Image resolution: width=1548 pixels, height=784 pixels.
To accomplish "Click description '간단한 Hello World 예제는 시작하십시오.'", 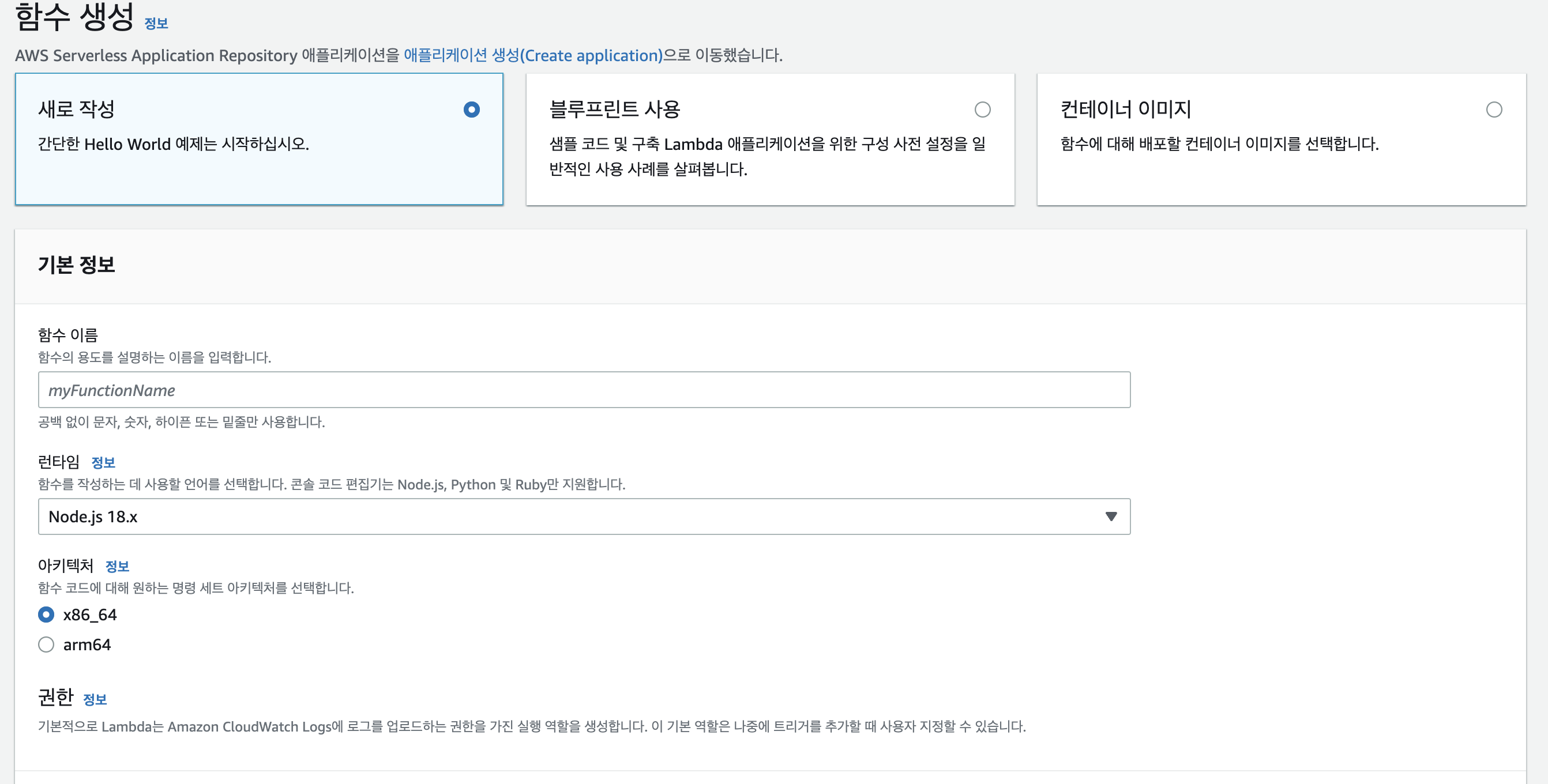I will click(174, 144).
